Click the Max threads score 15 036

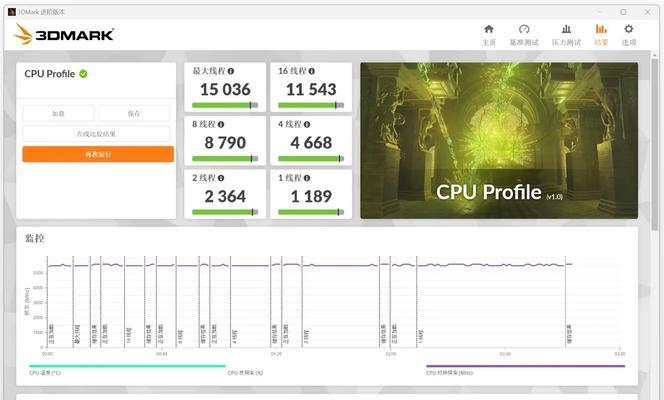pos(225,89)
